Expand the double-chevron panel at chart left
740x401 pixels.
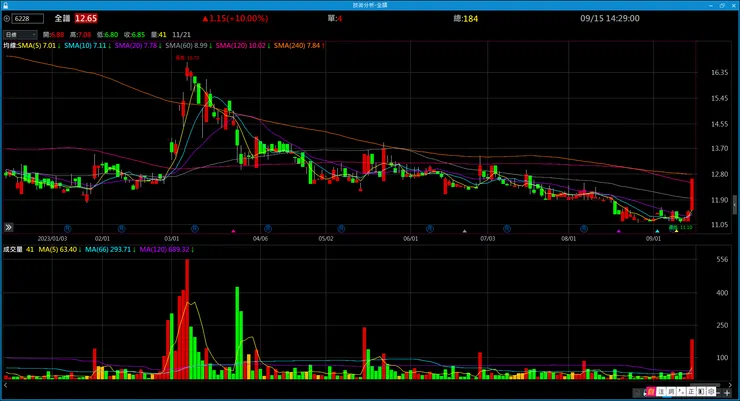click(x=8, y=227)
